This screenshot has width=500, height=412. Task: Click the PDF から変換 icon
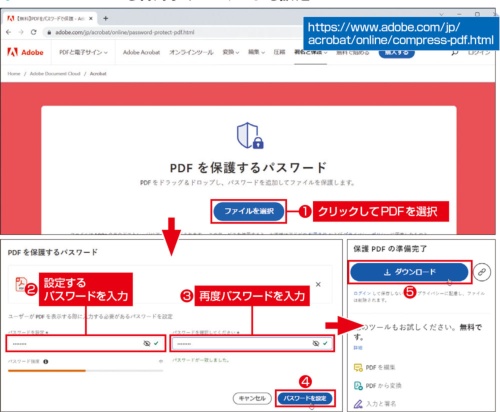click(358, 386)
